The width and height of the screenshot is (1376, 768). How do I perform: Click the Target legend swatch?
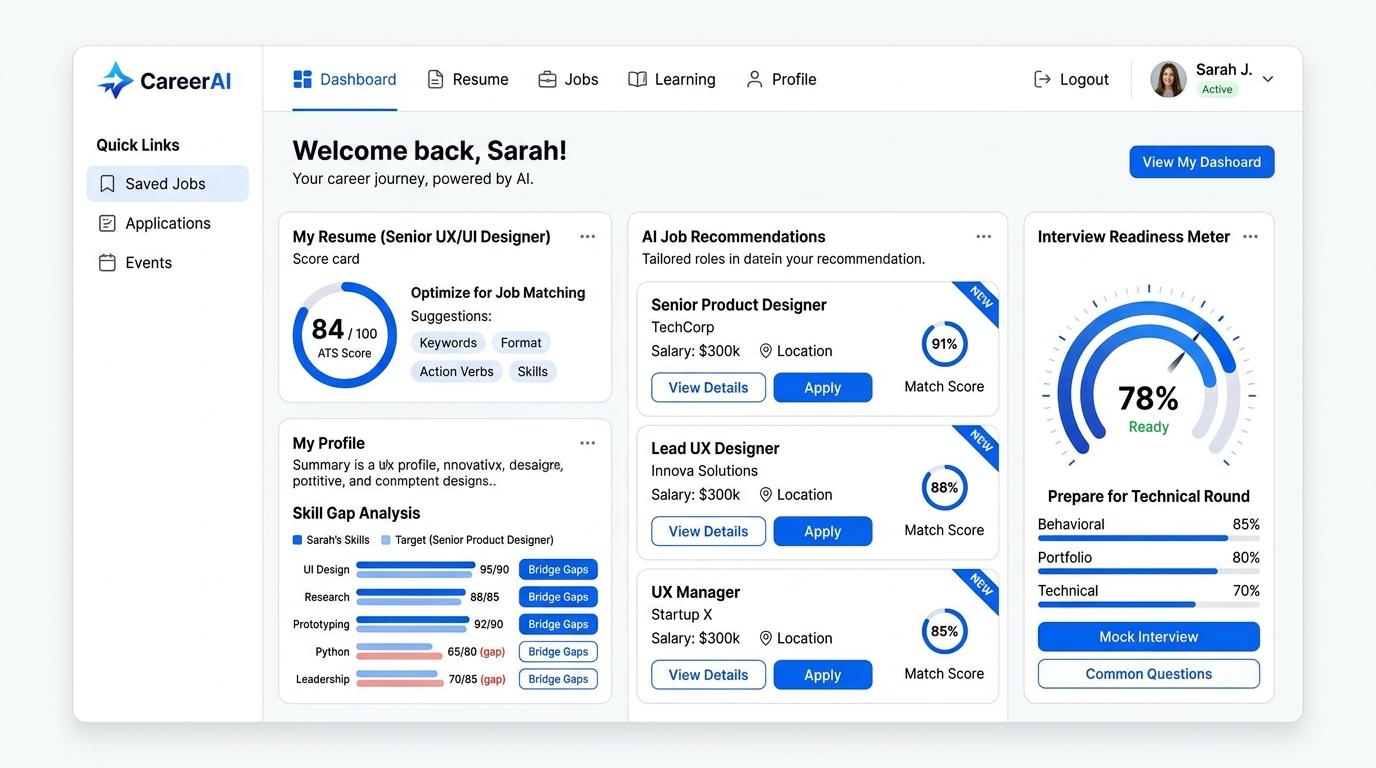386,540
